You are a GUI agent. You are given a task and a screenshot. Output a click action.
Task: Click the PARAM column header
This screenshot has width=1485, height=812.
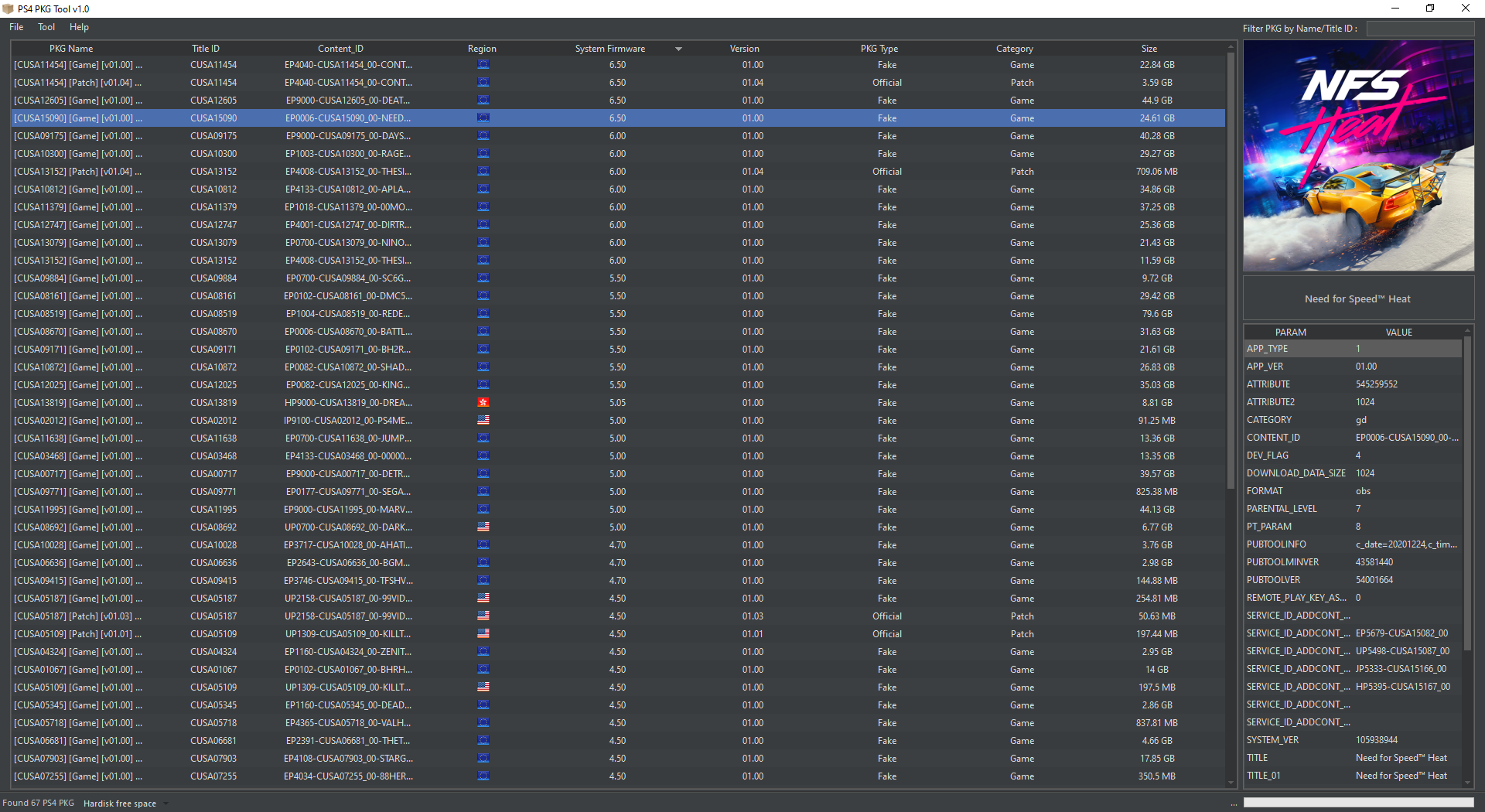1291,333
